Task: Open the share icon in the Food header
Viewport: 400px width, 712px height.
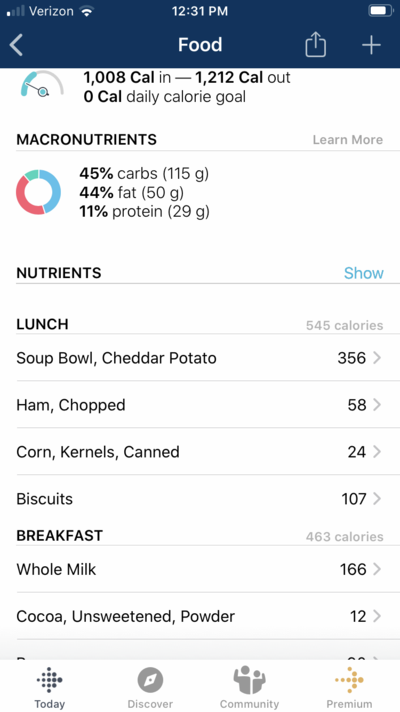Action: (x=315, y=45)
